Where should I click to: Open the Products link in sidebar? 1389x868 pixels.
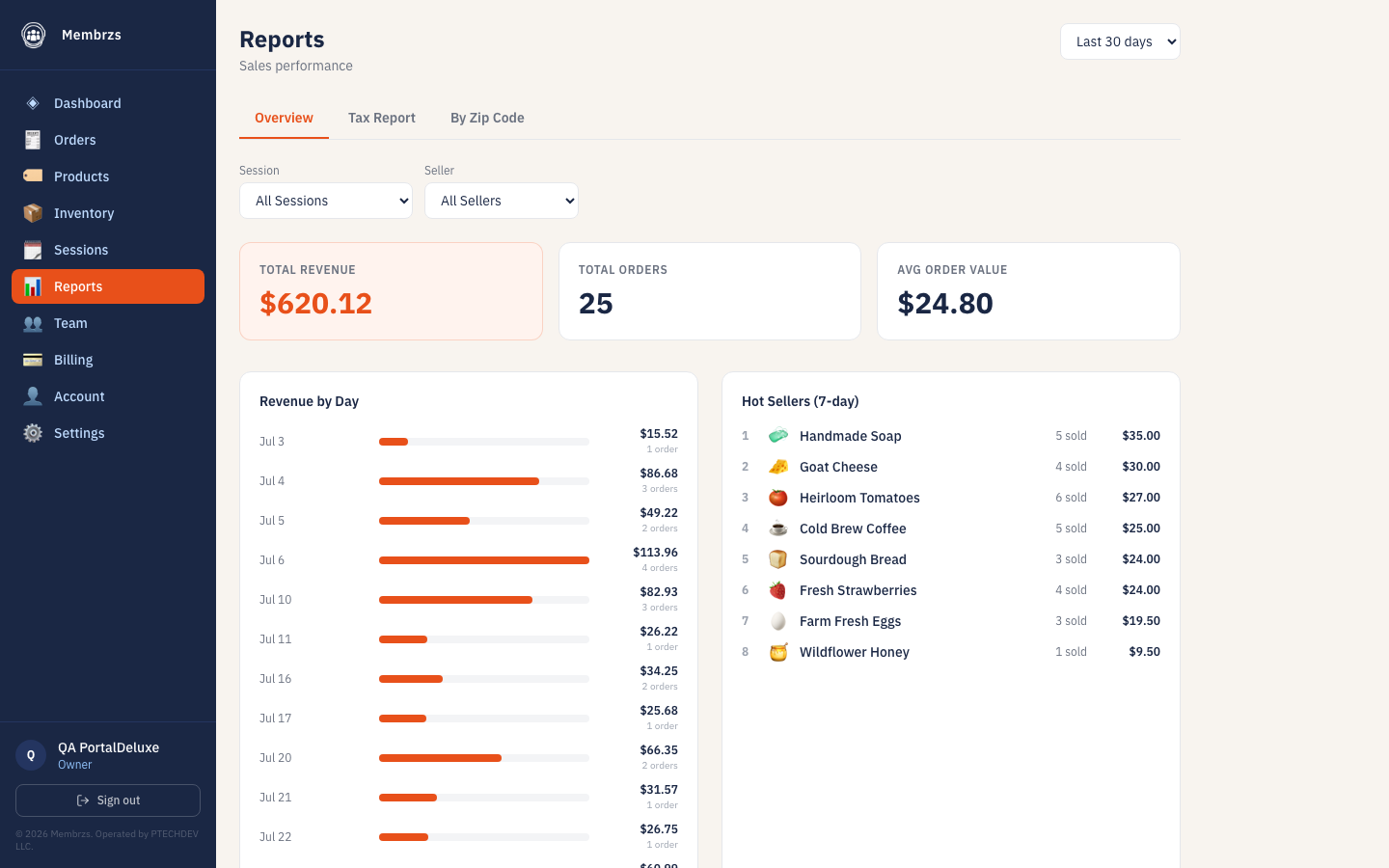[x=108, y=176]
